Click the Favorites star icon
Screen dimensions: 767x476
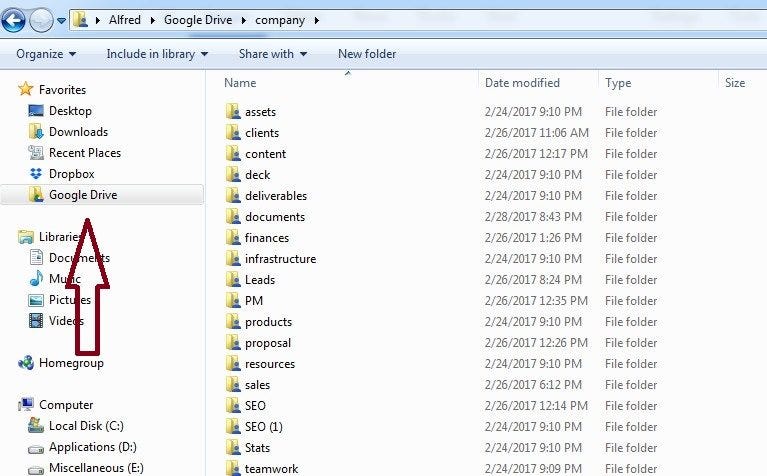point(25,89)
